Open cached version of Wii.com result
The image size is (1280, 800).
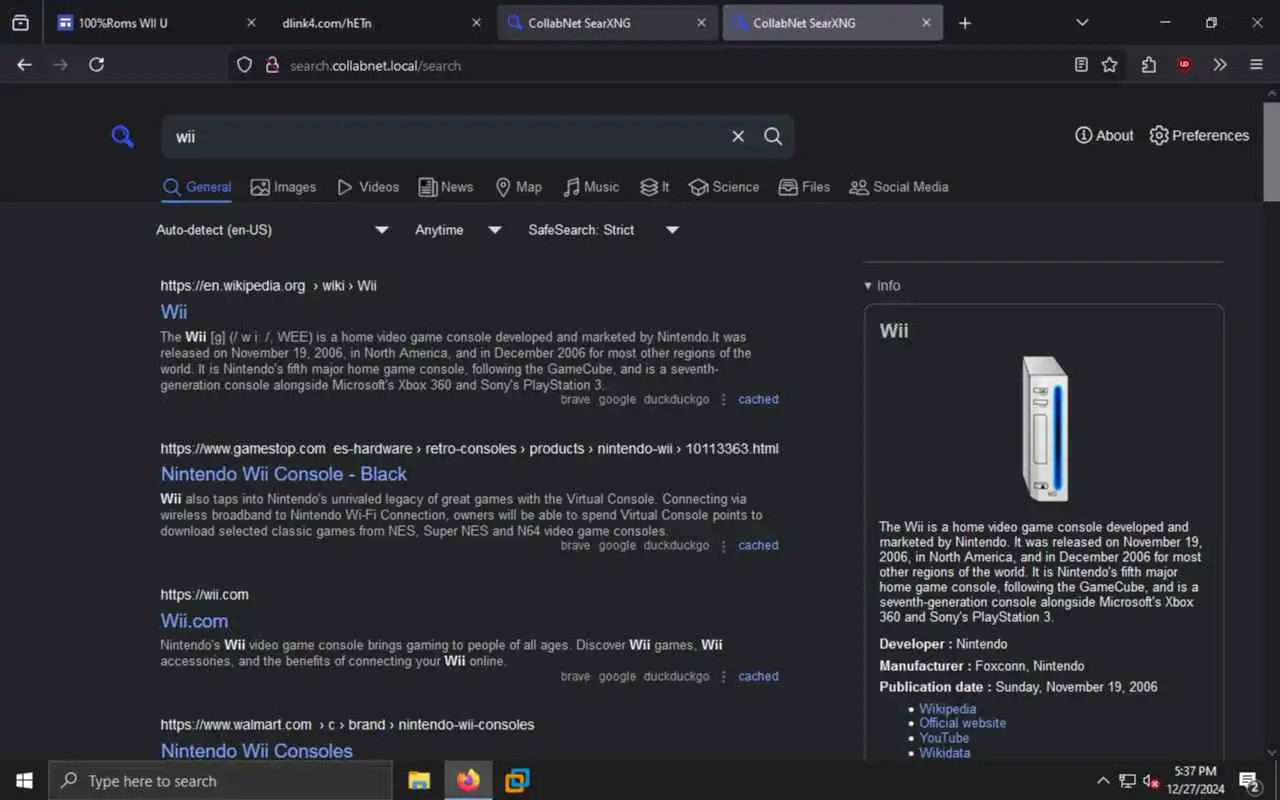(758, 676)
